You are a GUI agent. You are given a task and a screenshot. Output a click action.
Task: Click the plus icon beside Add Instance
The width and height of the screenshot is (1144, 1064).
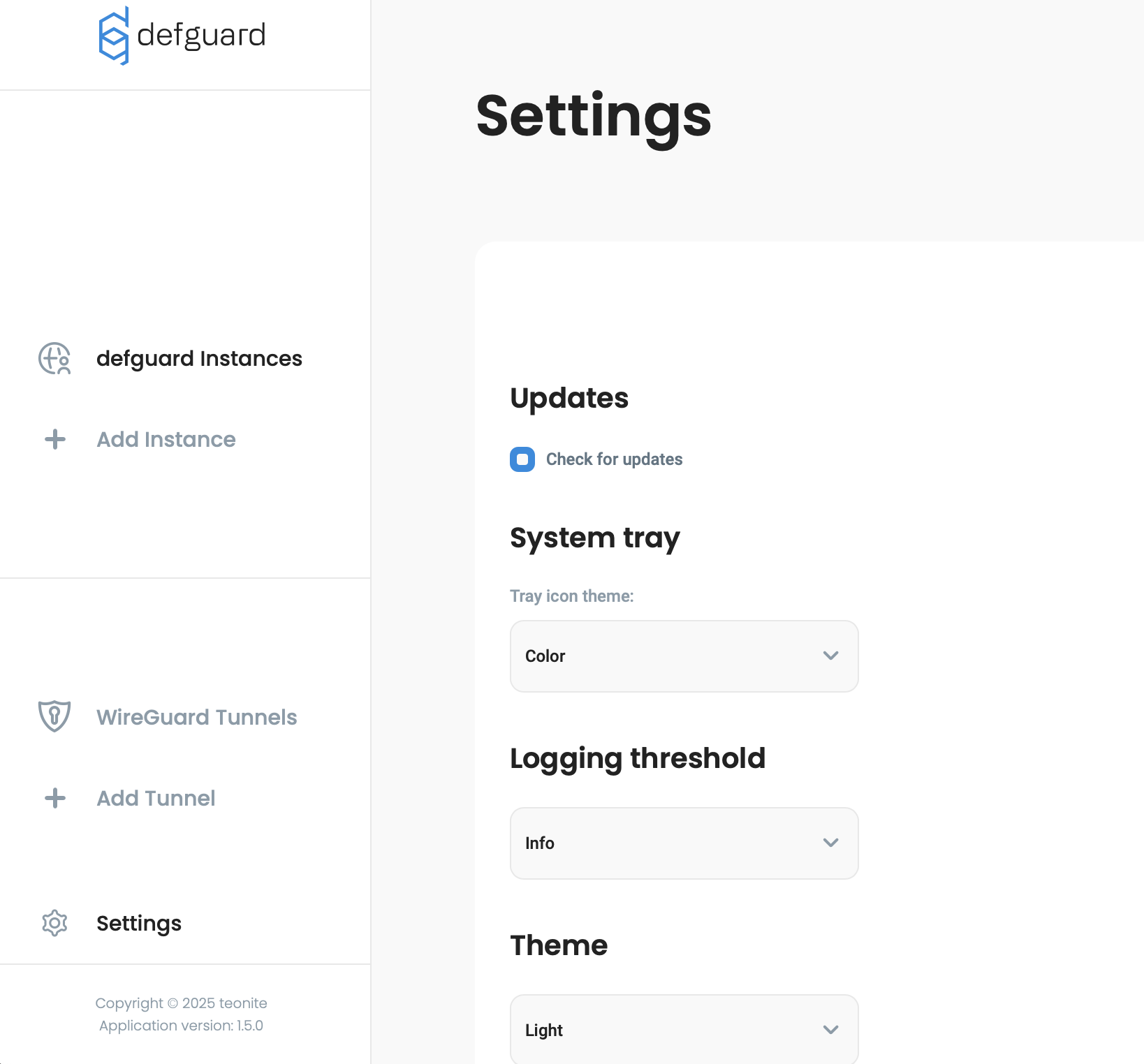coord(55,439)
